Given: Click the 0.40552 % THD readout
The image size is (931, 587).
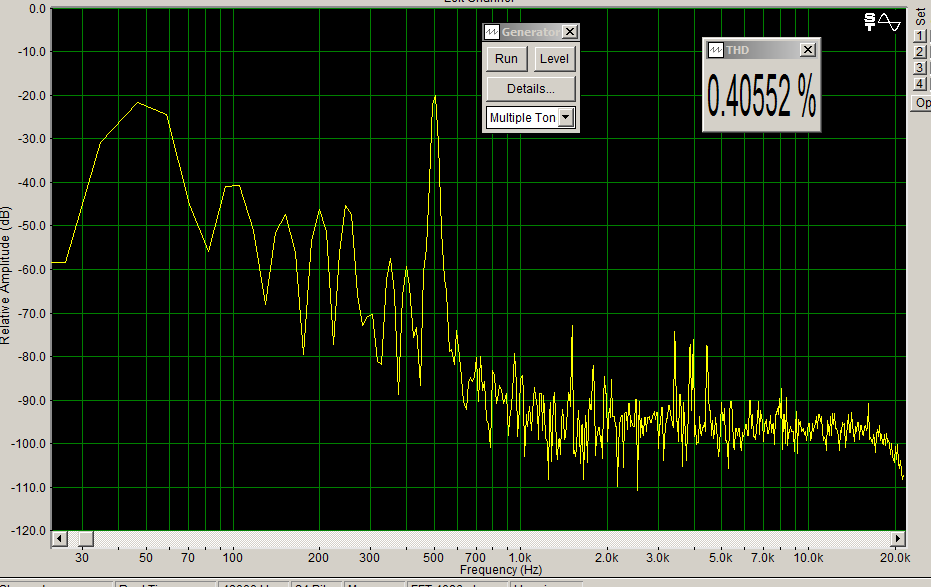Looking at the screenshot, I should [x=762, y=96].
